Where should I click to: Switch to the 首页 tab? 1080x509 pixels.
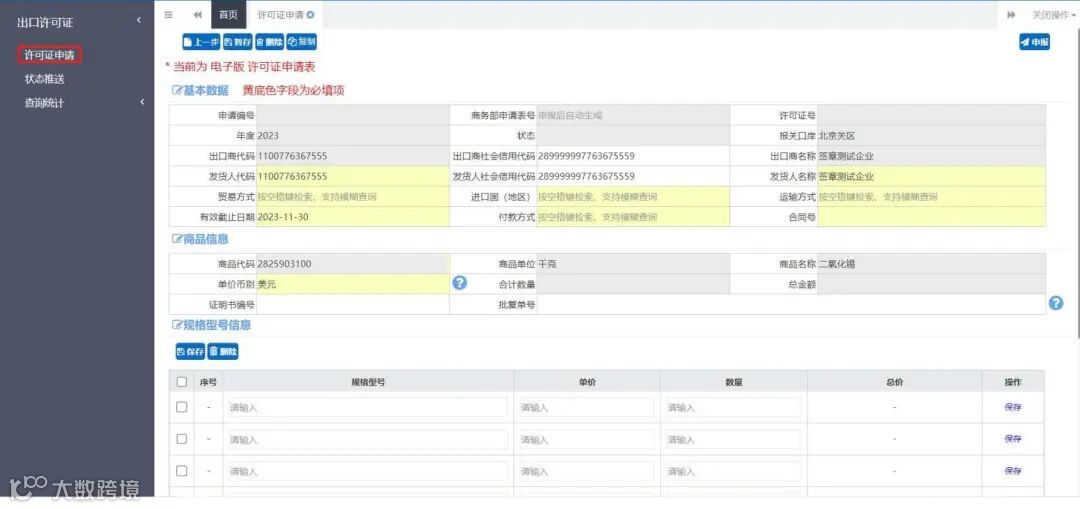[228, 14]
